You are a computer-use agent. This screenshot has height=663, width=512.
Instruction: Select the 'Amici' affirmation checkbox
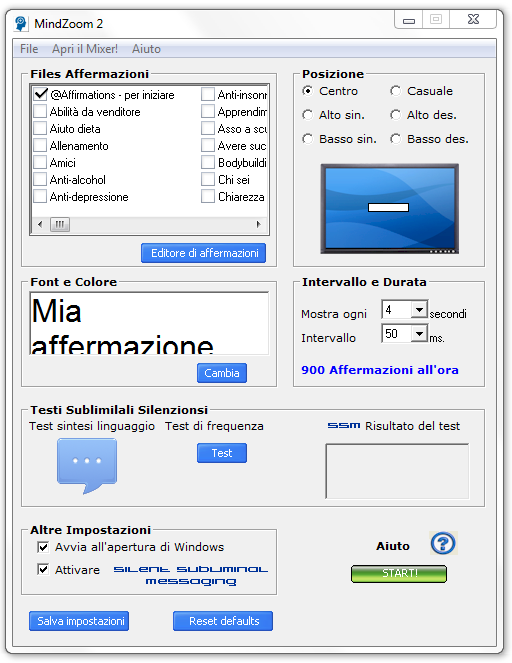coord(40,162)
